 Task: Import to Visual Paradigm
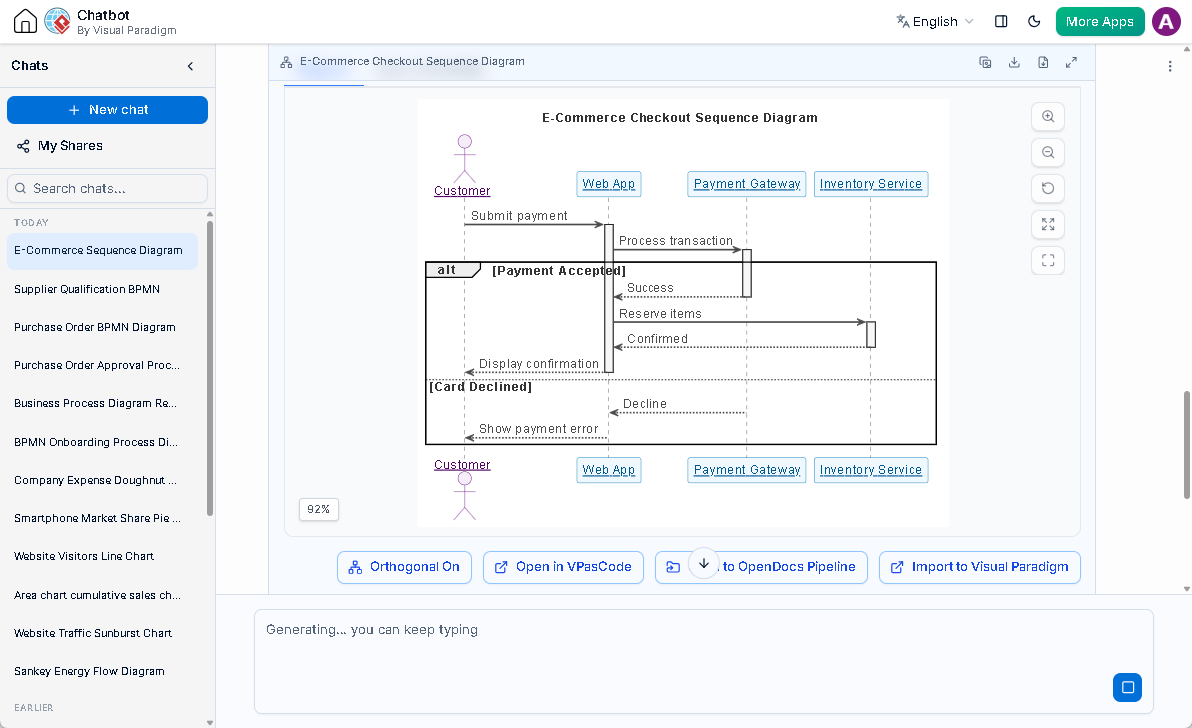coord(979,567)
